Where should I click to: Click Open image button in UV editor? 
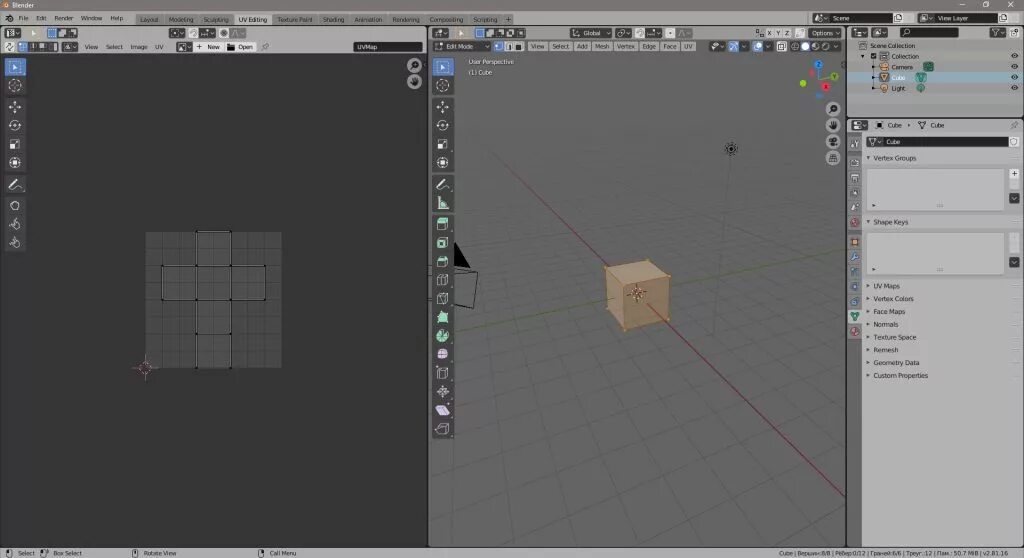click(x=240, y=47)
